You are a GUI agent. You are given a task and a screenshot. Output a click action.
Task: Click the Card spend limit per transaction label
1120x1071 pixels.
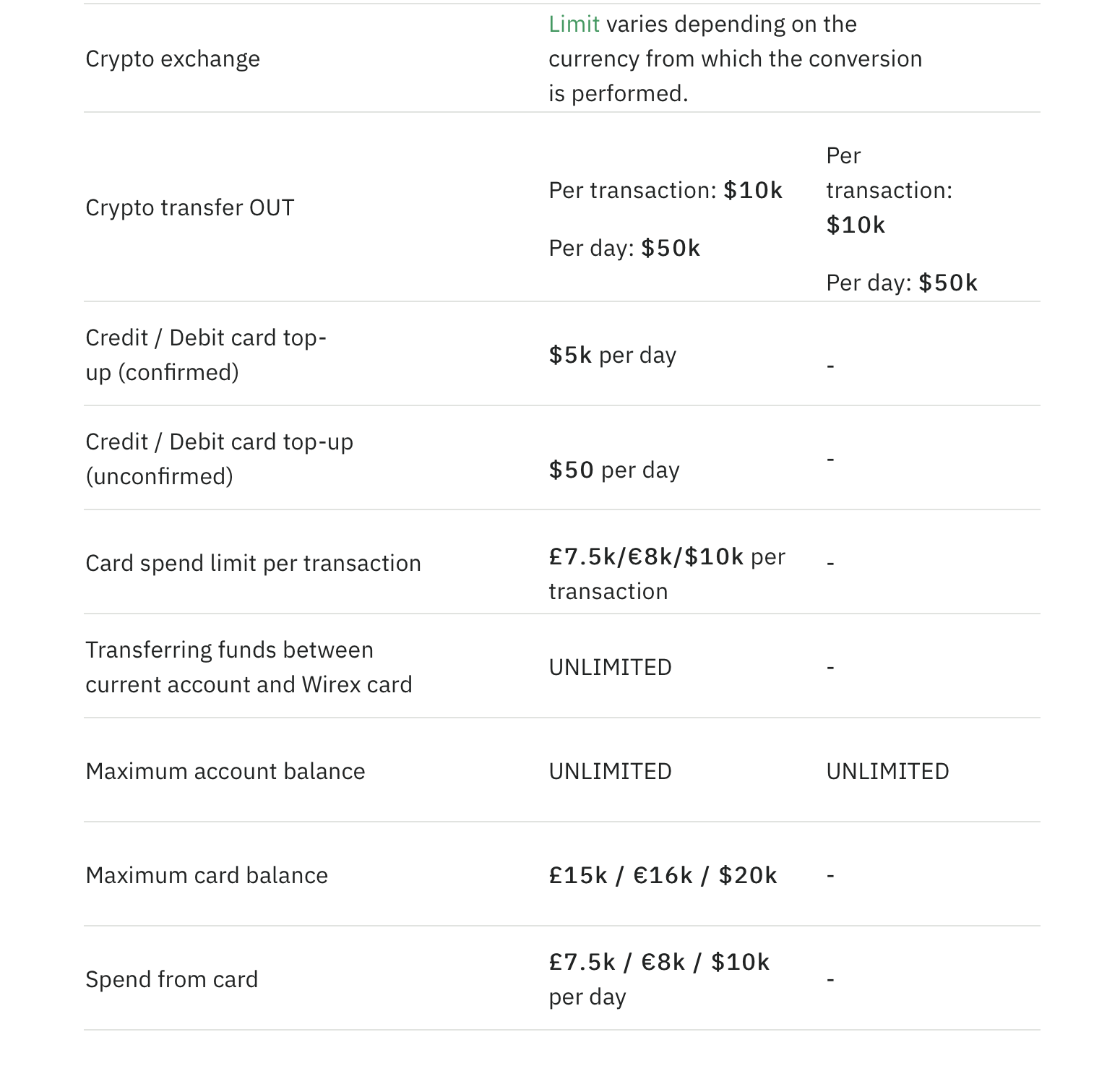[253, 564]
